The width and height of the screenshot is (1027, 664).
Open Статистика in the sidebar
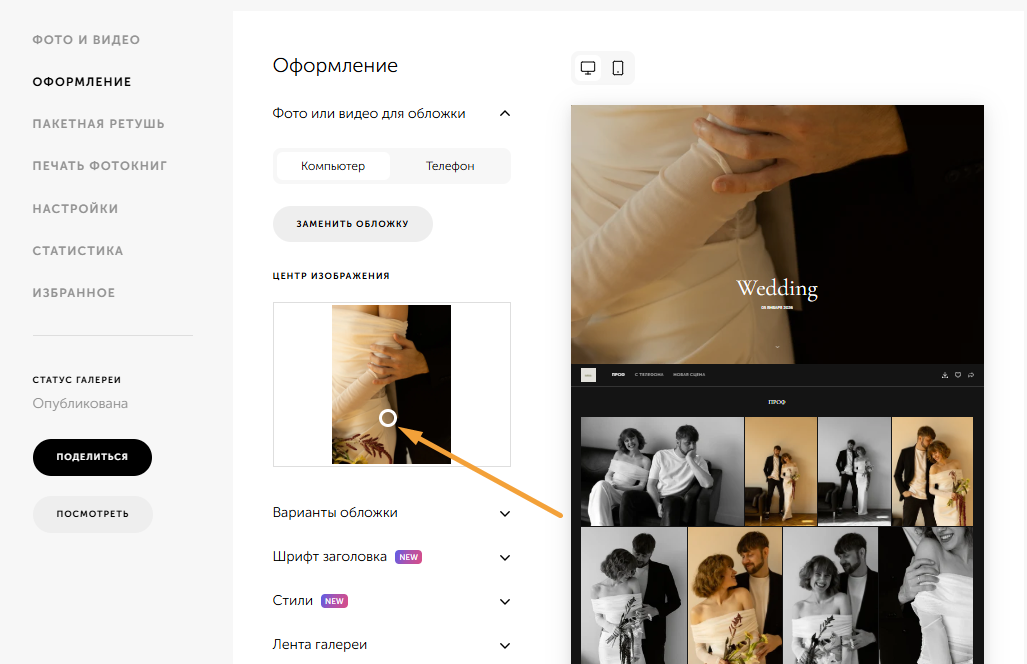click(x=78, y=251)
